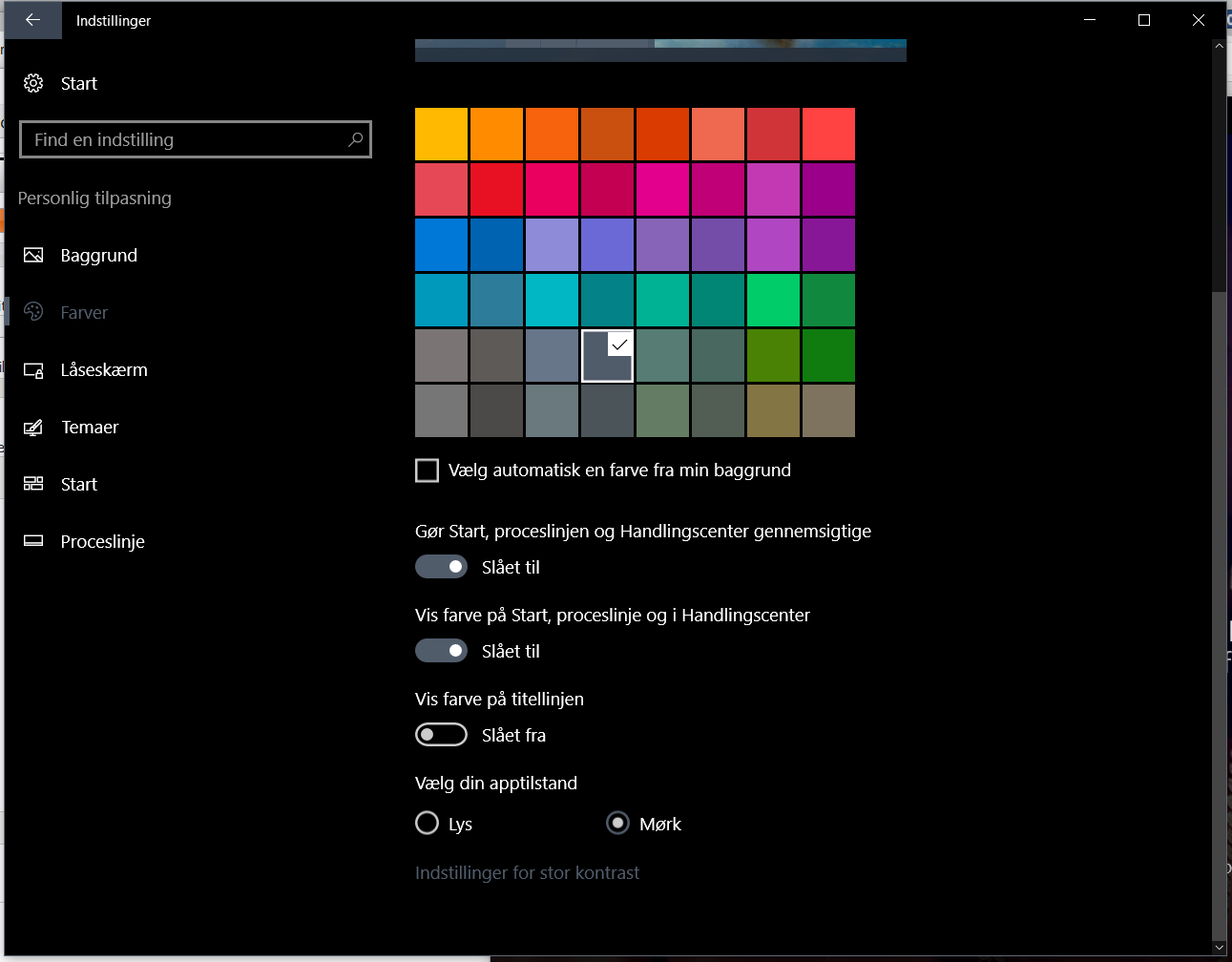Click the scrollbar down arrow
The image size is (1232, 962).
(x=1219, y=947)
